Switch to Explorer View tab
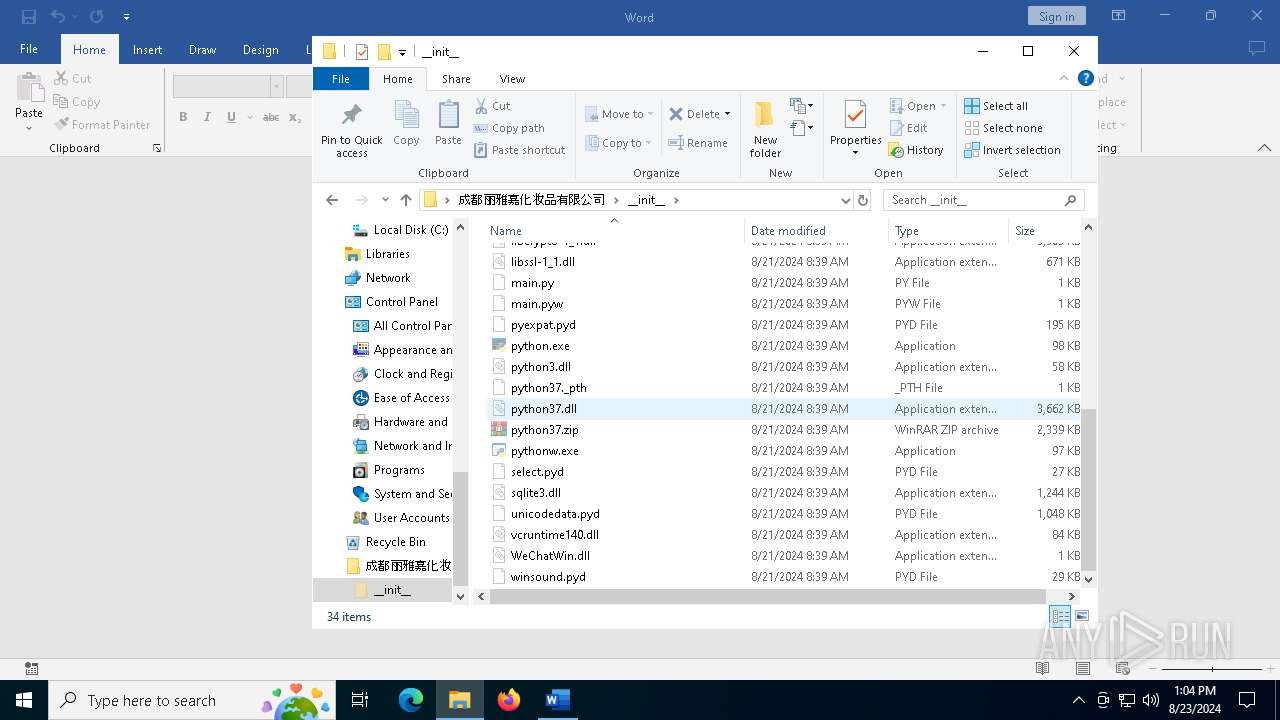This screenshot has height=720, width=1280. coord(512,79)
